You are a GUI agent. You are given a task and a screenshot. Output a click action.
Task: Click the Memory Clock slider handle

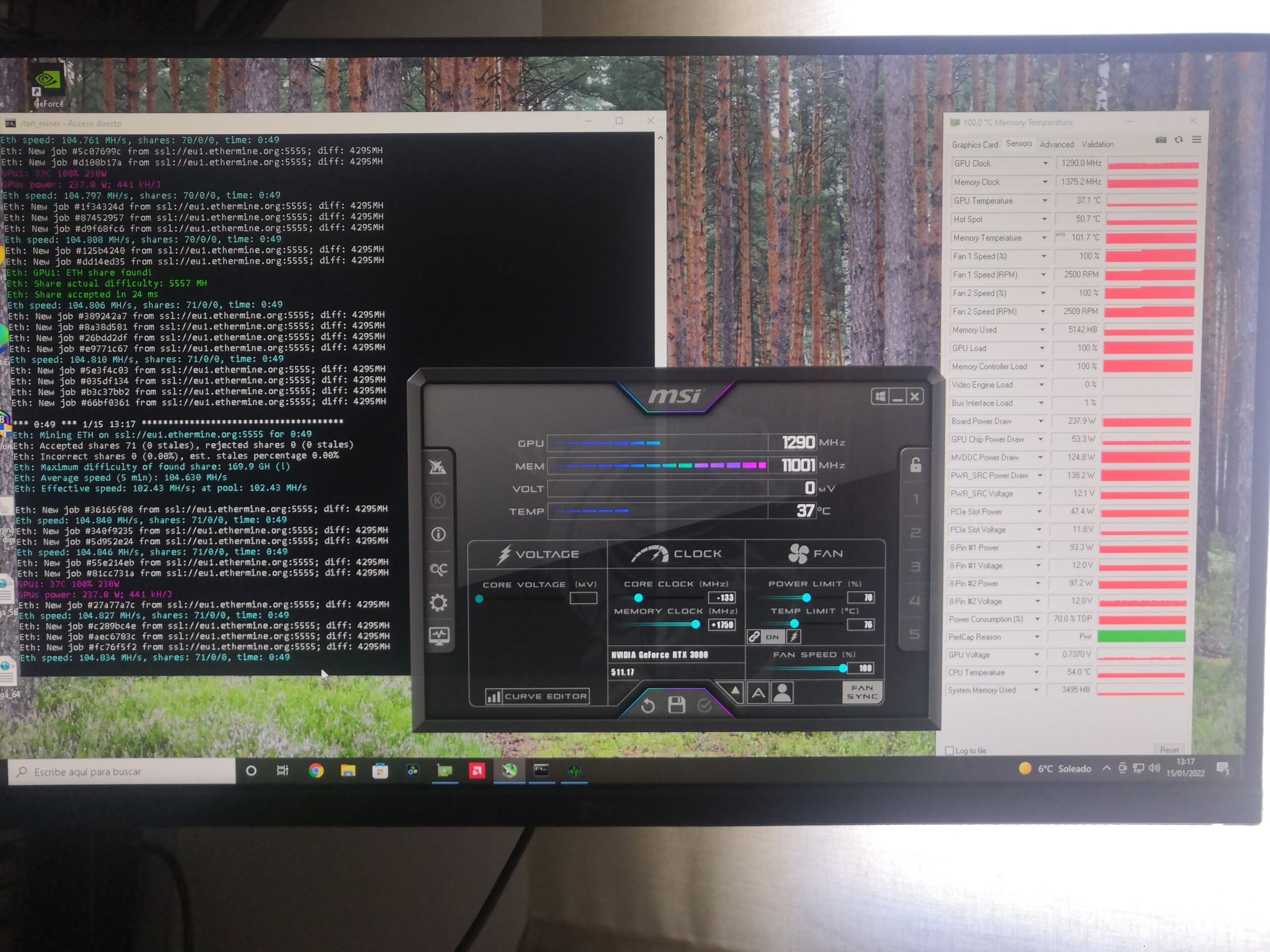[x=696, y=624]
